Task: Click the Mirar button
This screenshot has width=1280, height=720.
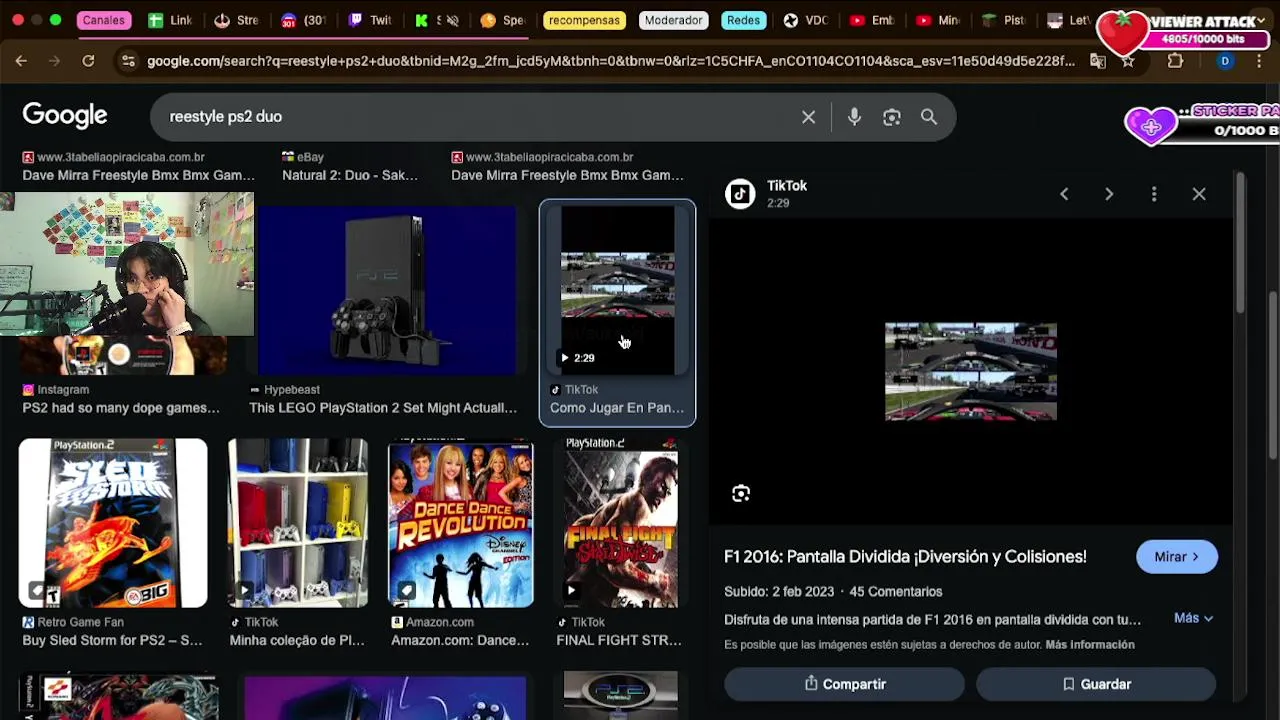Action: [1177, 557]
